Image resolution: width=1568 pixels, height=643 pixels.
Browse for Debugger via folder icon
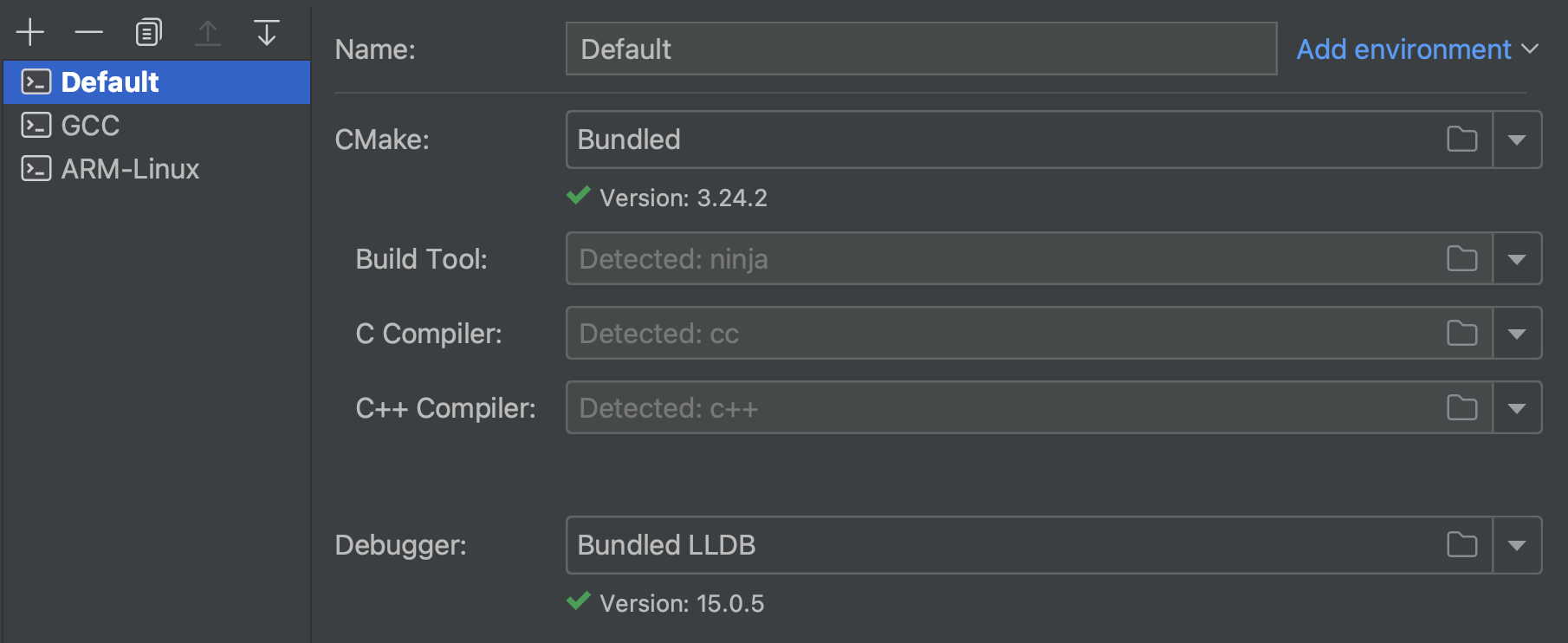point(1461,545)
